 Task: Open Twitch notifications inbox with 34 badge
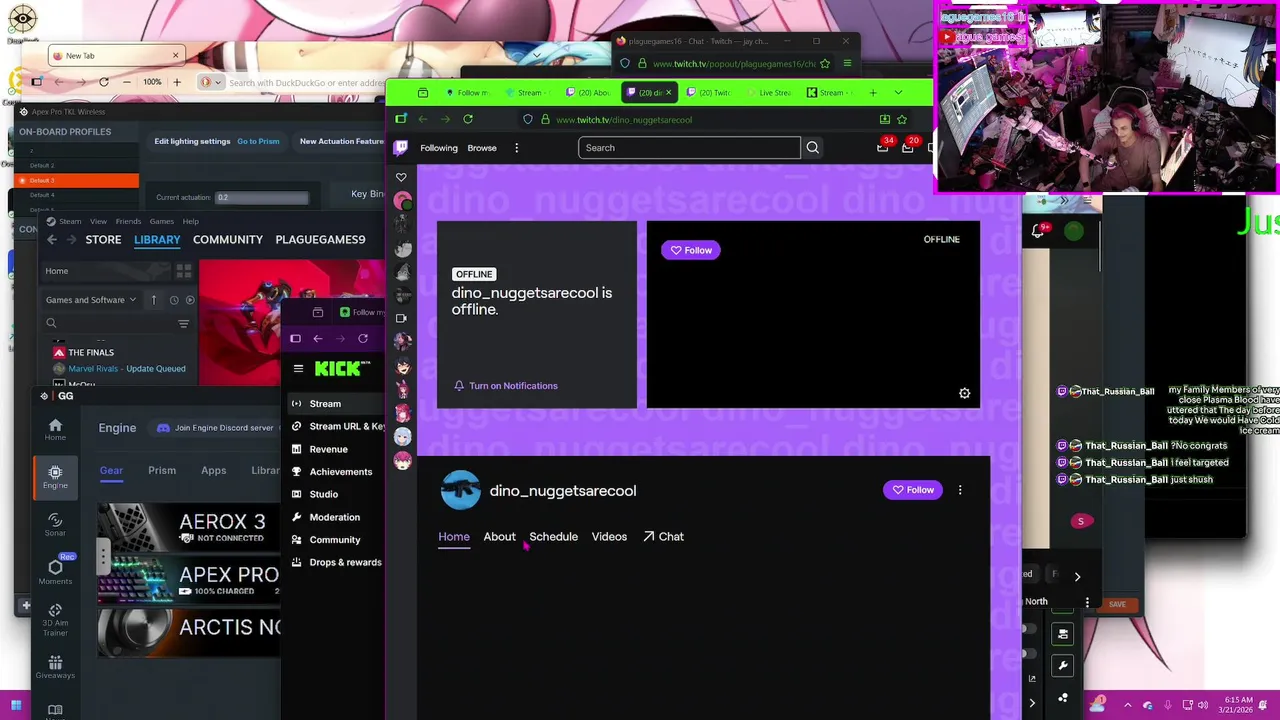[883, 147]
